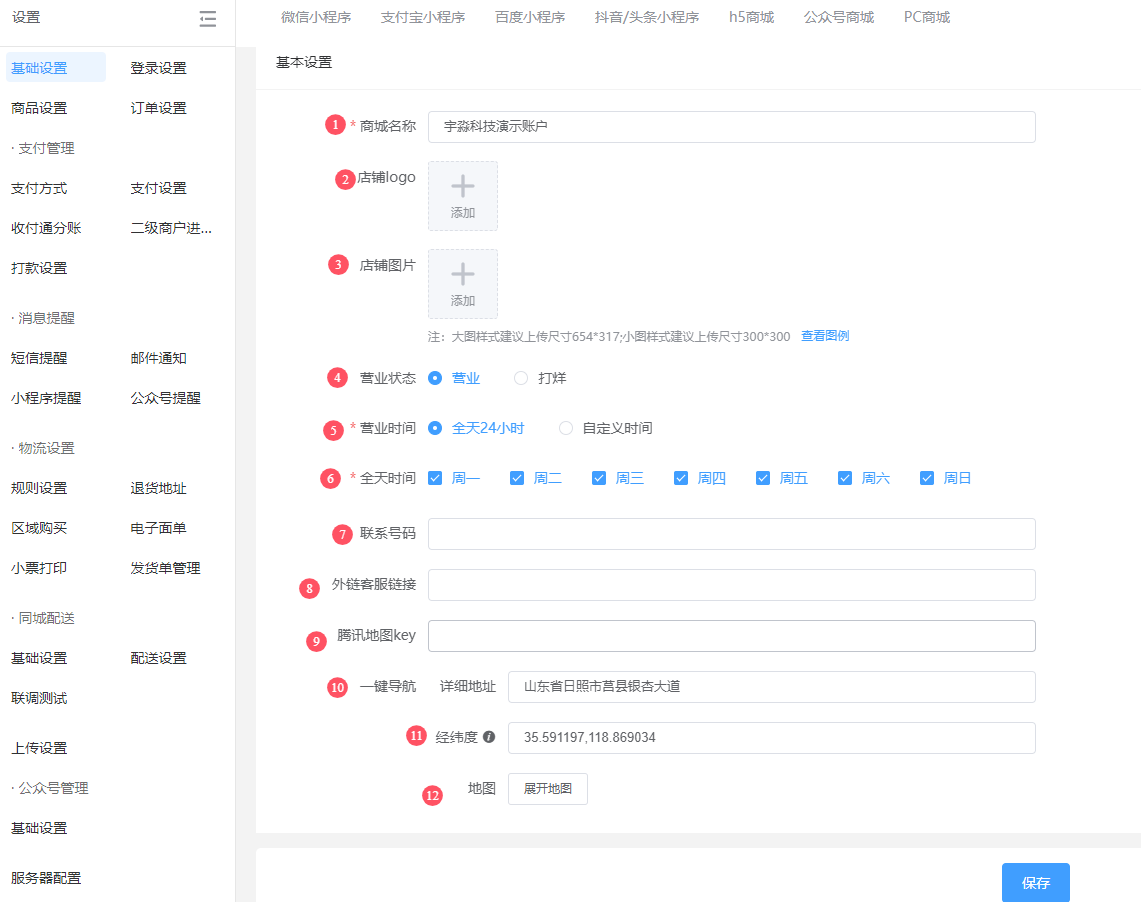Open 基础设置 under 同城配送
Image resolution: width=1141 pixels, height=902 pixels.
click(39, 658)
